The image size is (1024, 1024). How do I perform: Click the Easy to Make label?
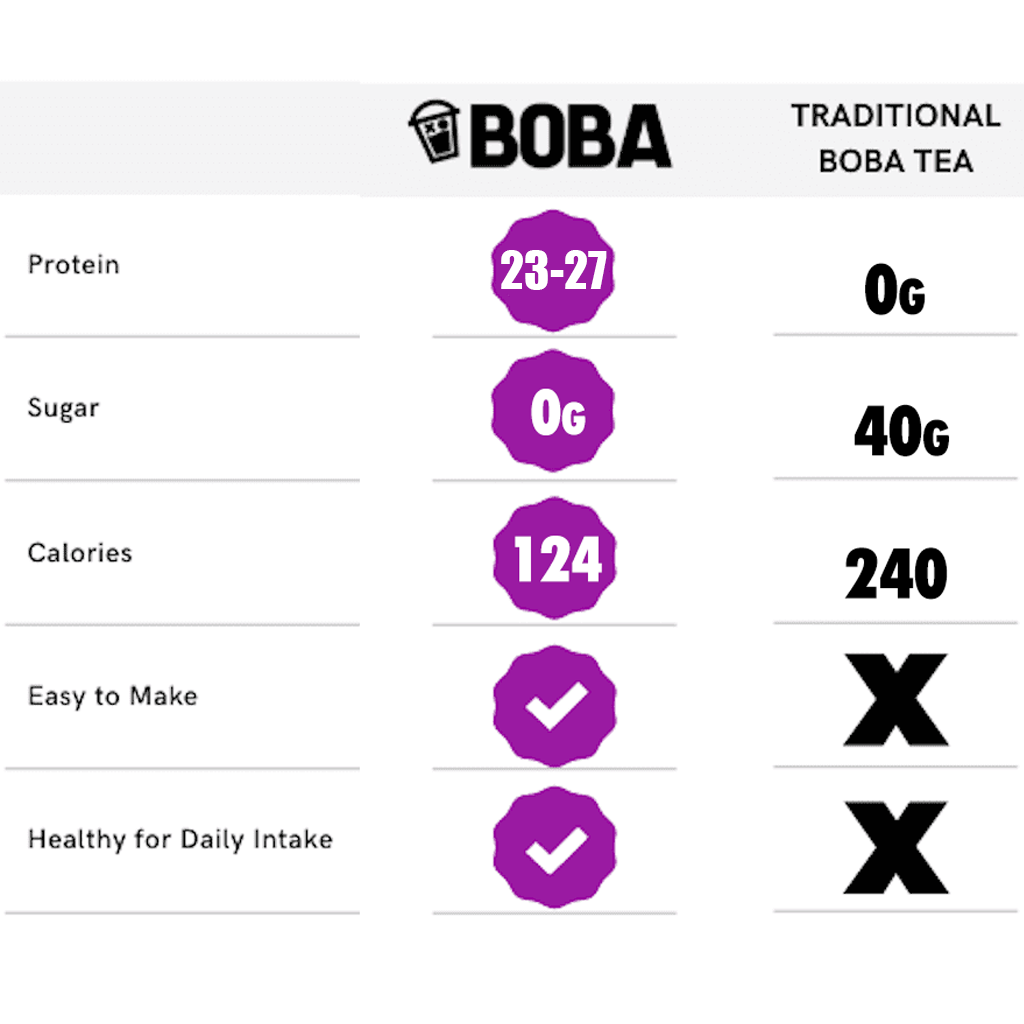pyautogui.click(x=112, y=696)
